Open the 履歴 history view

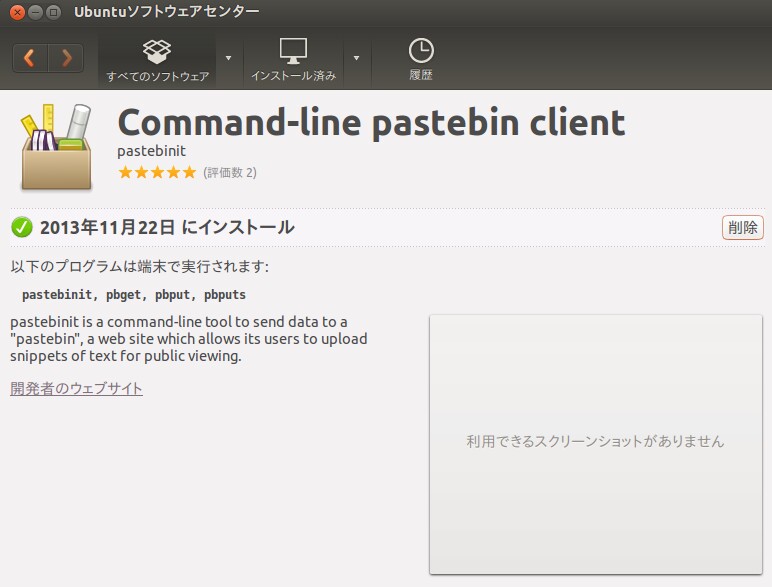[x=421, y=59]
